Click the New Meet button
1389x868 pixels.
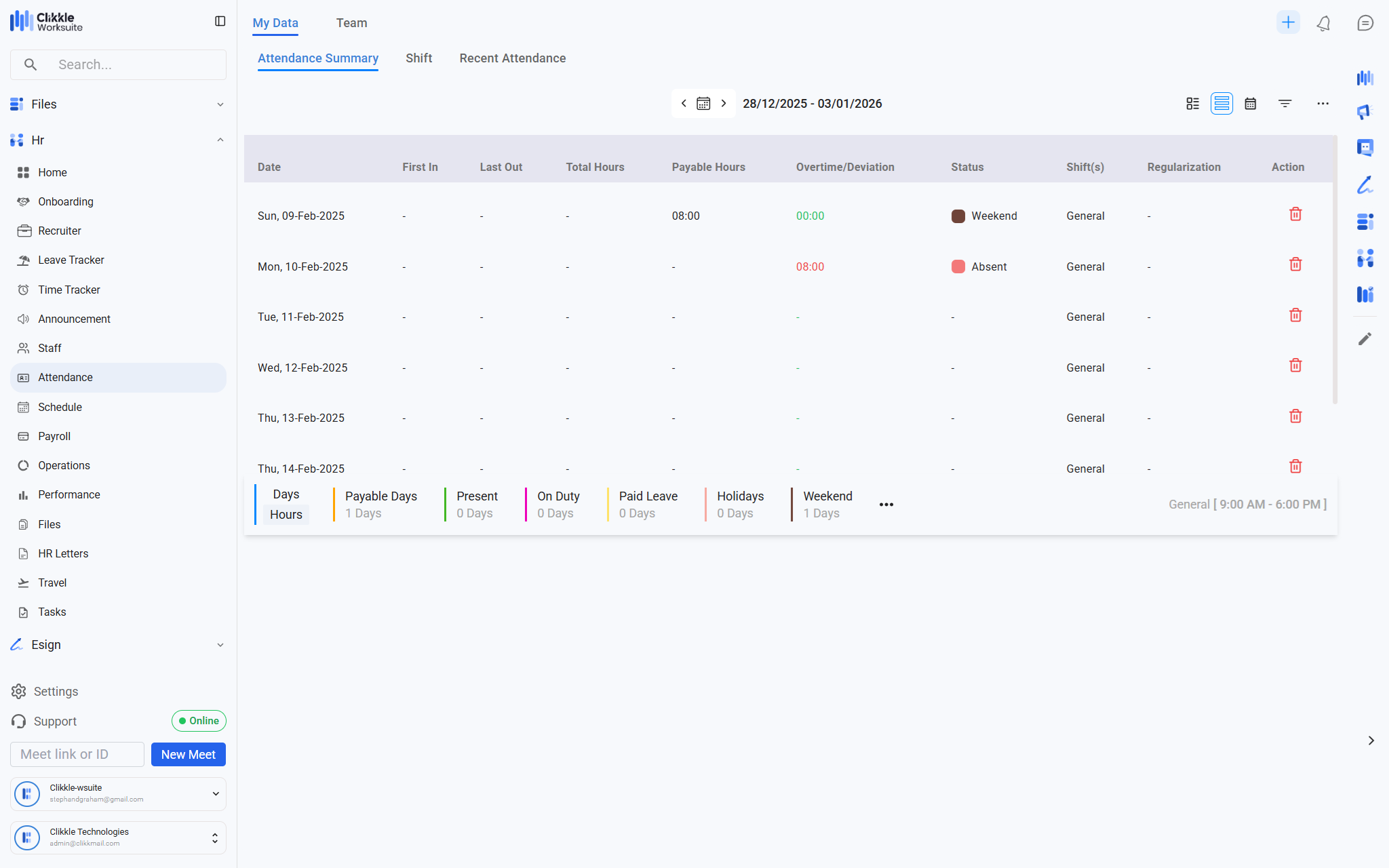click(x=188, y=754)
